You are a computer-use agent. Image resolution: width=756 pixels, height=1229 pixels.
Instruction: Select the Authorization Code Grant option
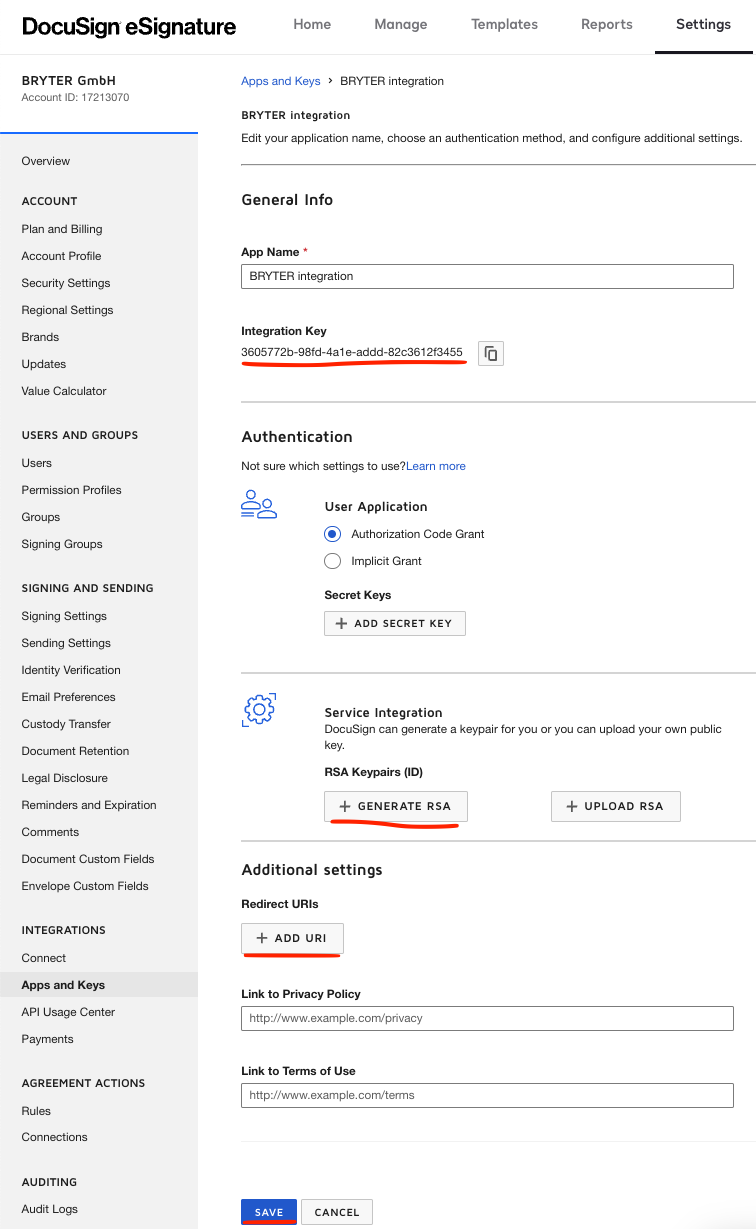point(333,534)
